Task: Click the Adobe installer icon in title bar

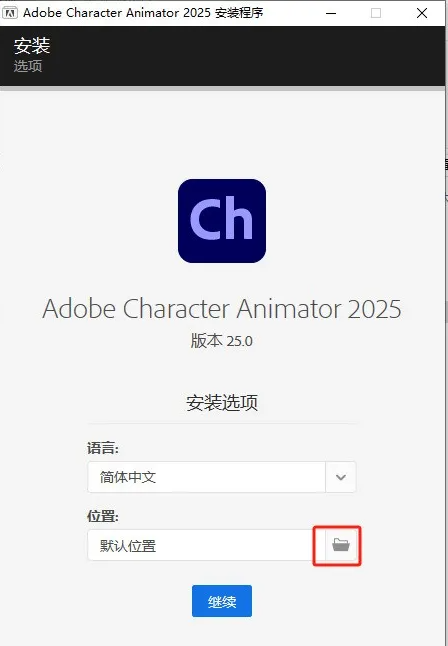Action: 10,13
